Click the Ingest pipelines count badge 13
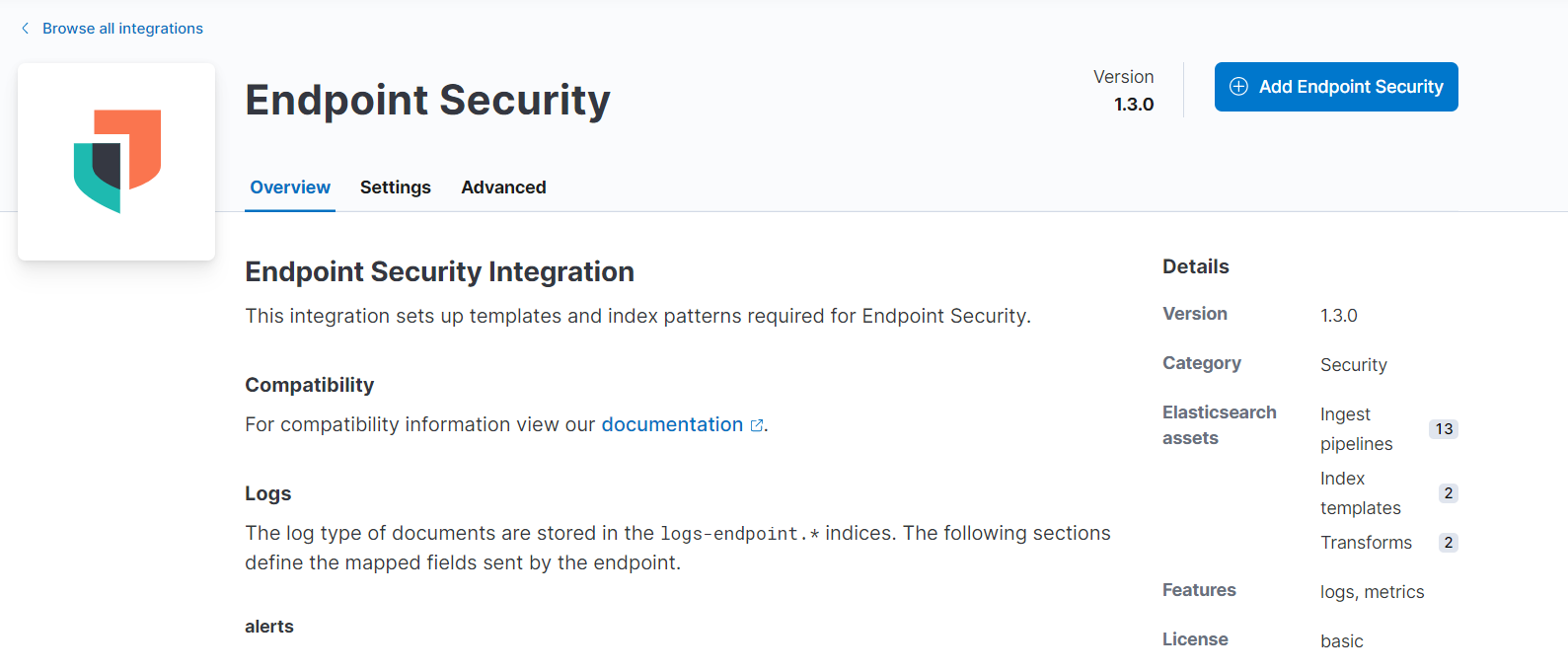 [1444, 429]
